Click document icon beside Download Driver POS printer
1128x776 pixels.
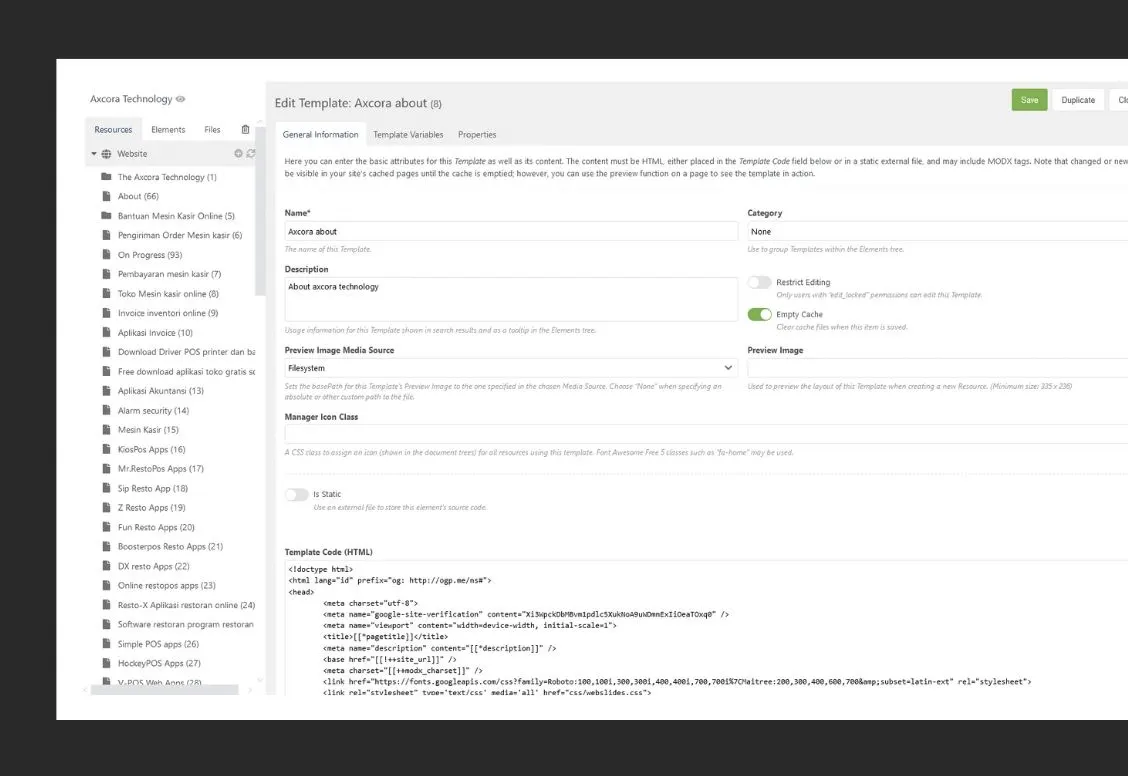click(x=106, y=351)
